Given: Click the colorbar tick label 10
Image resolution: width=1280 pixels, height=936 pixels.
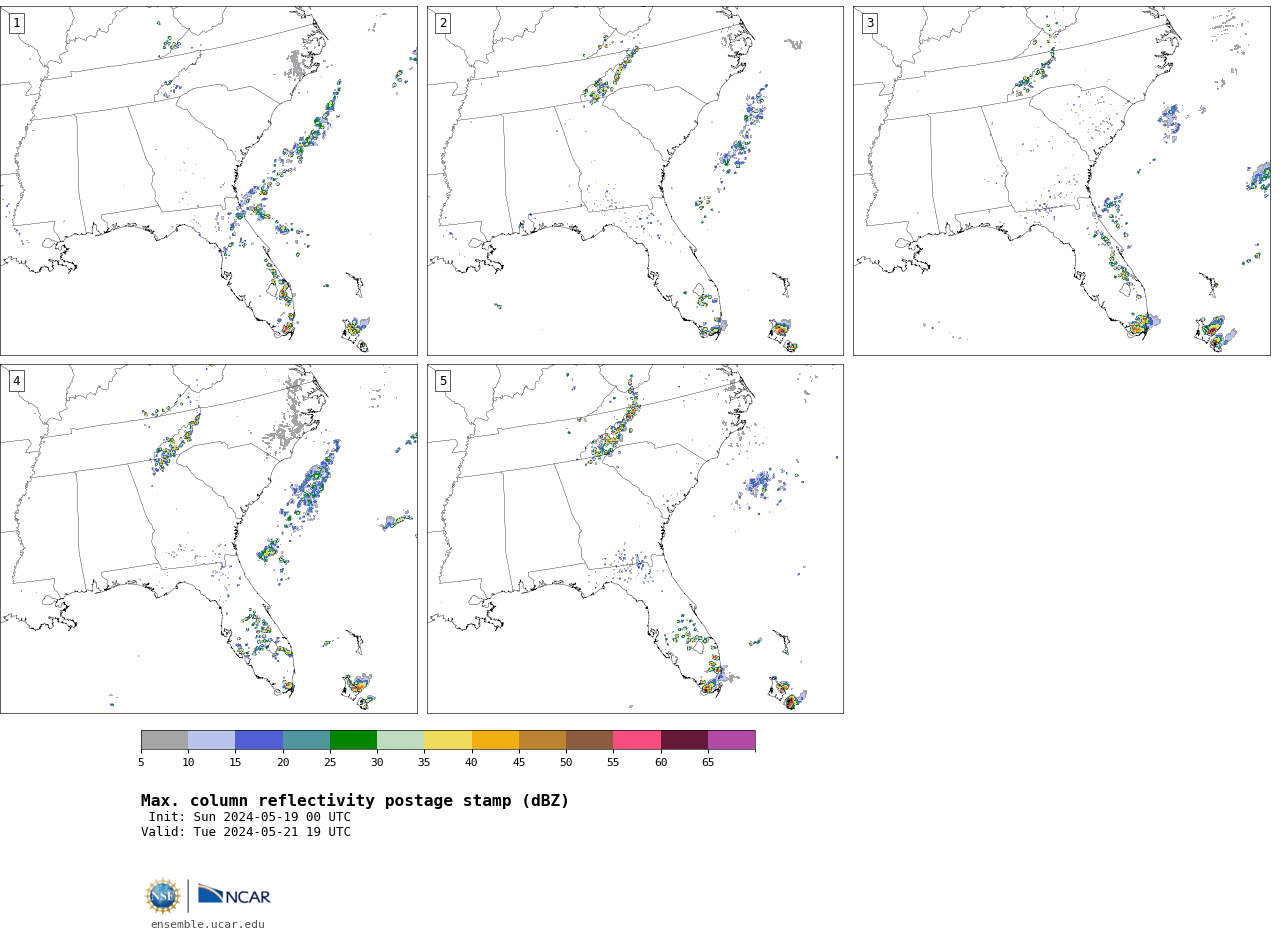Looking at the screenshot, I should click(x=188, y=763).
